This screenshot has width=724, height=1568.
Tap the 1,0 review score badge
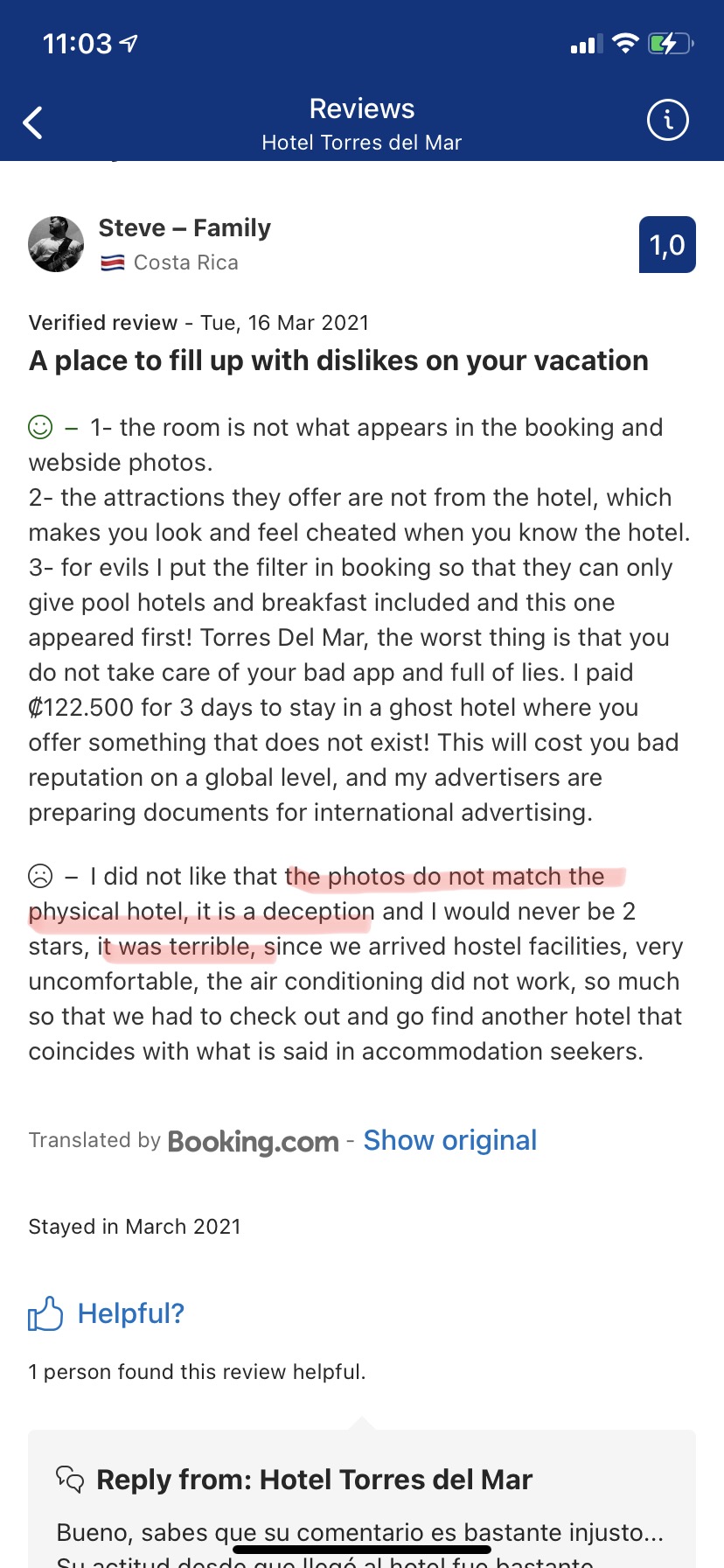667,245
